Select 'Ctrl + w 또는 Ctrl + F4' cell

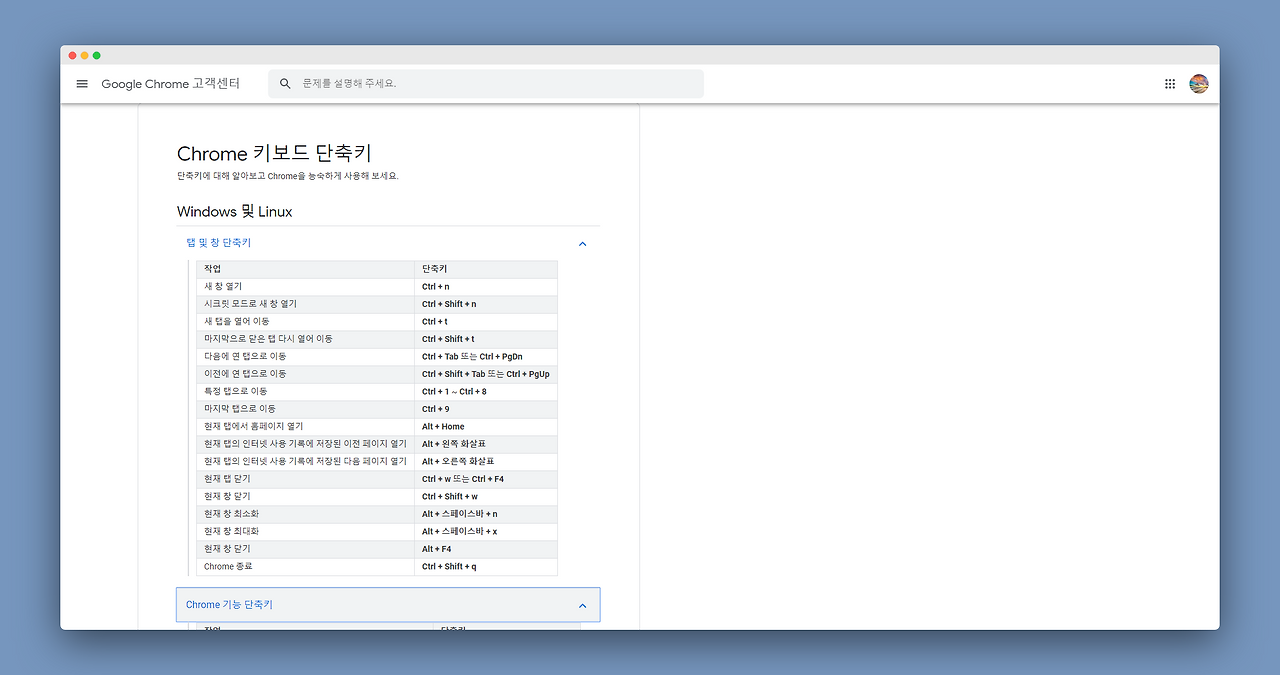tap(486, 479)
